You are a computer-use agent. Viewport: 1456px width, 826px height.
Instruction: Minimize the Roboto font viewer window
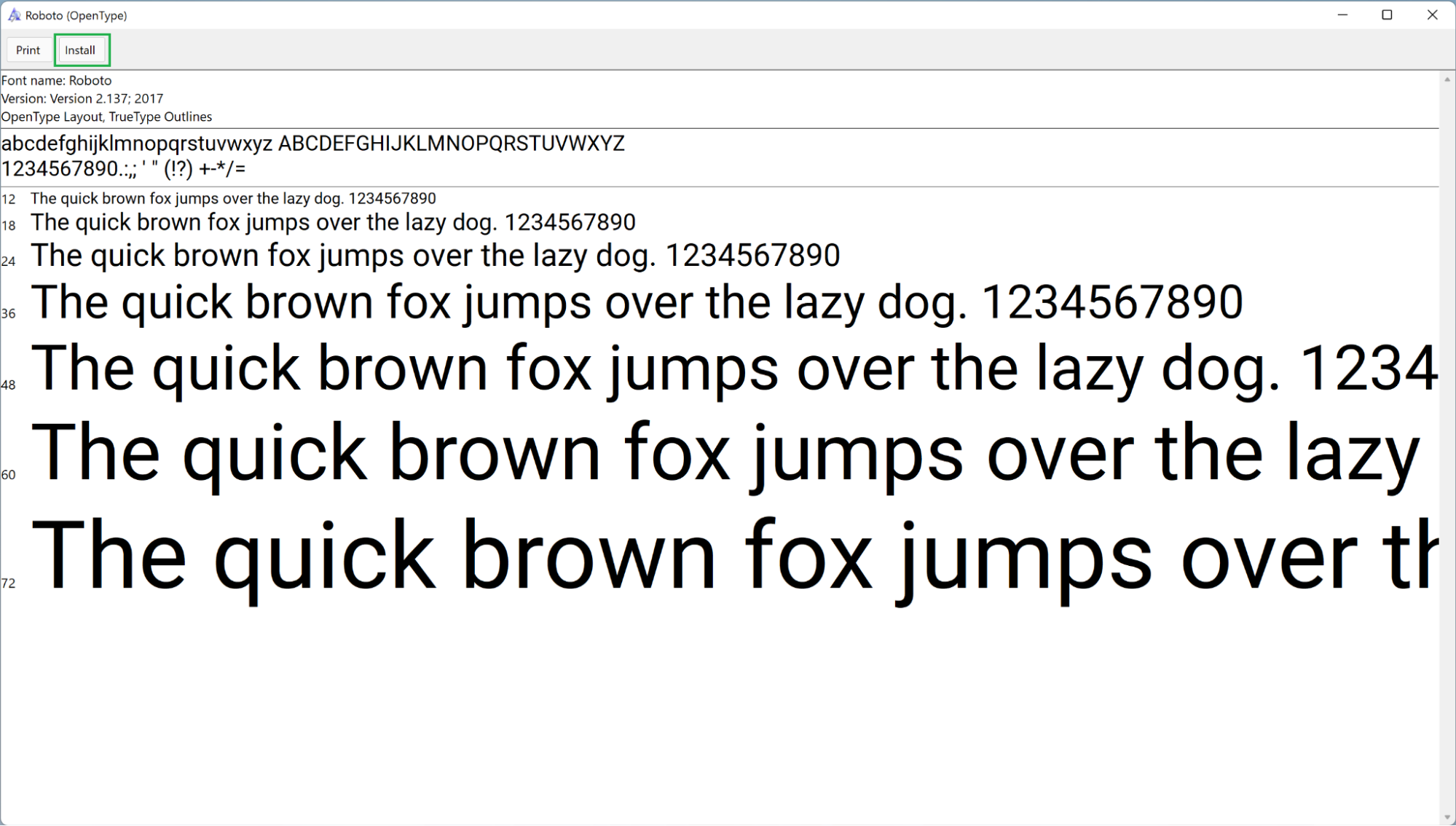click(1342, 15)
